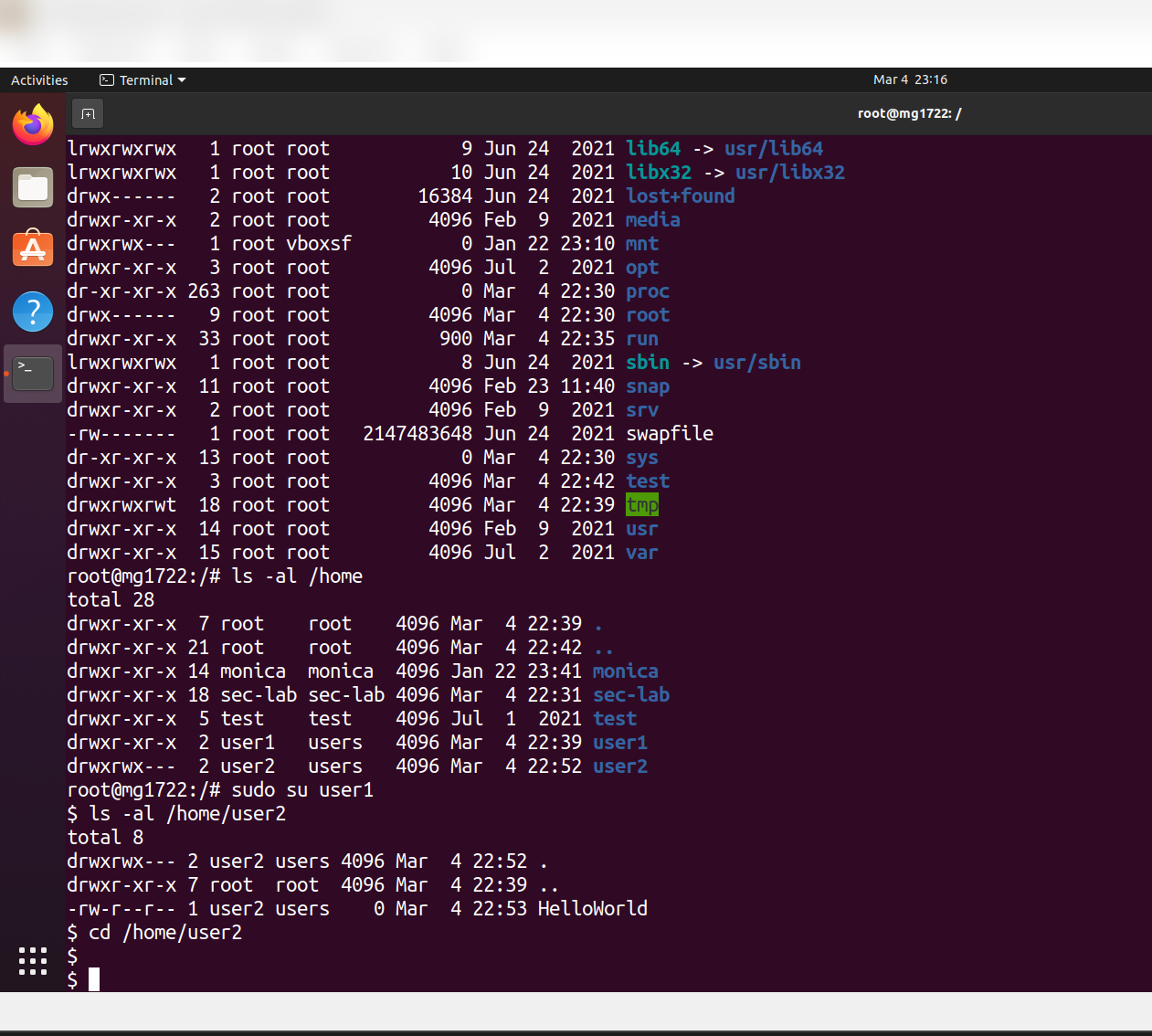1152x1036 pixels.
Task: Click the blue sec-lab directory name
Action: [x=631, y=694]
